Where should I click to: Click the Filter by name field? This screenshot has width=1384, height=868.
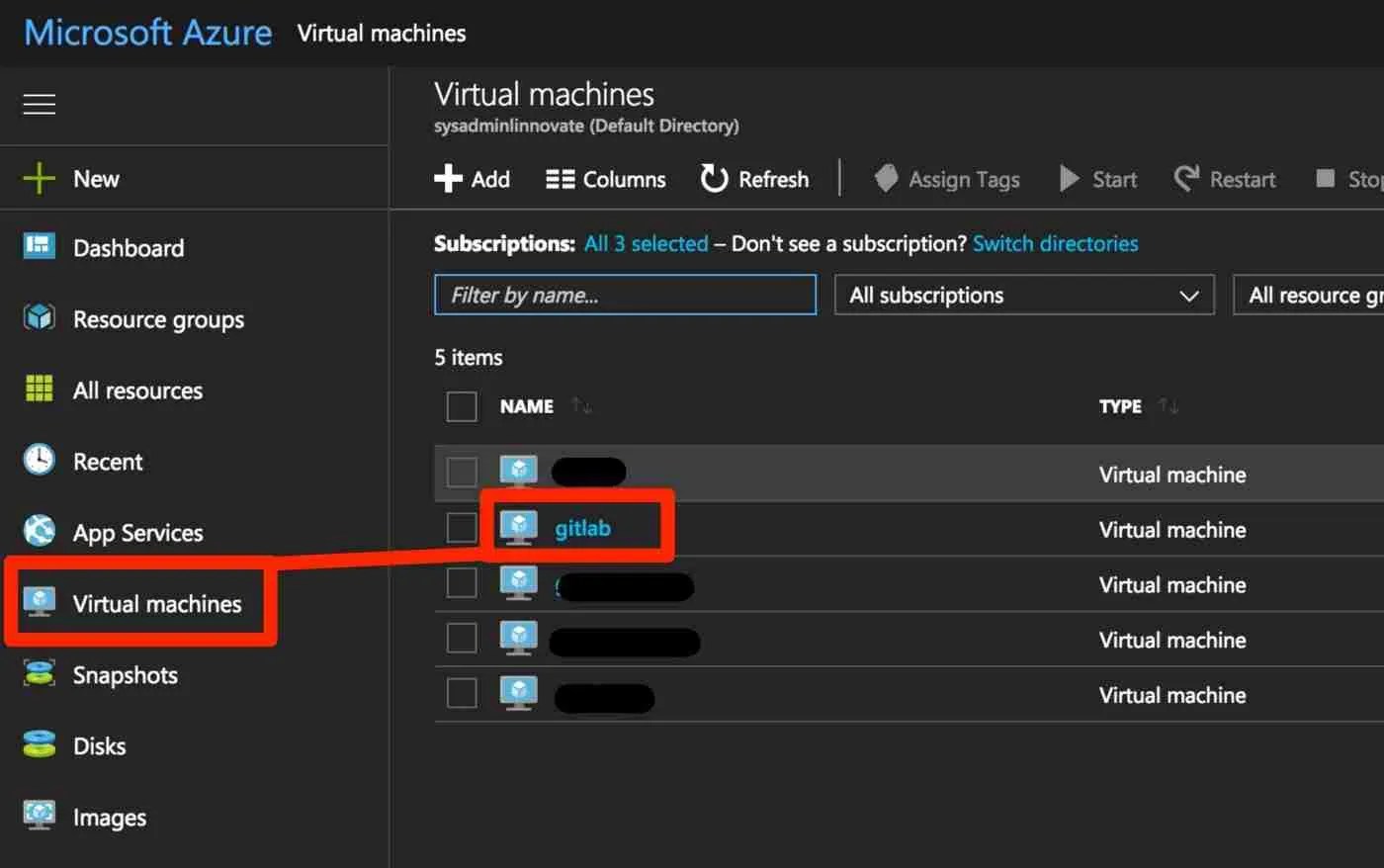625,295
